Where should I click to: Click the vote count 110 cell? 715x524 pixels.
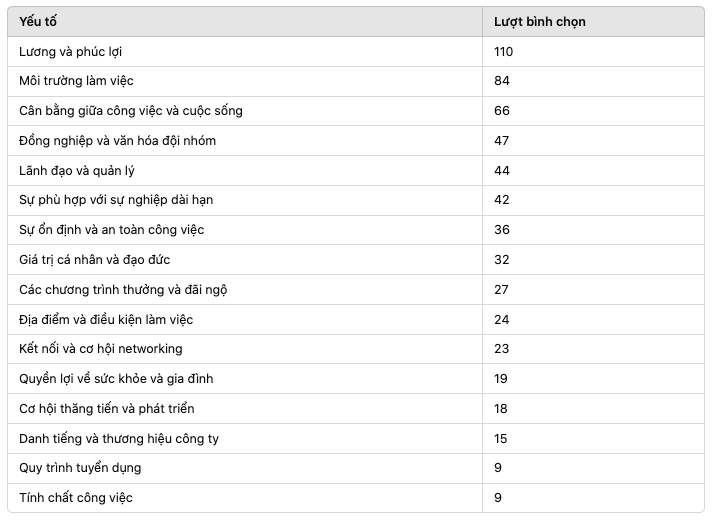coord(593,52)
